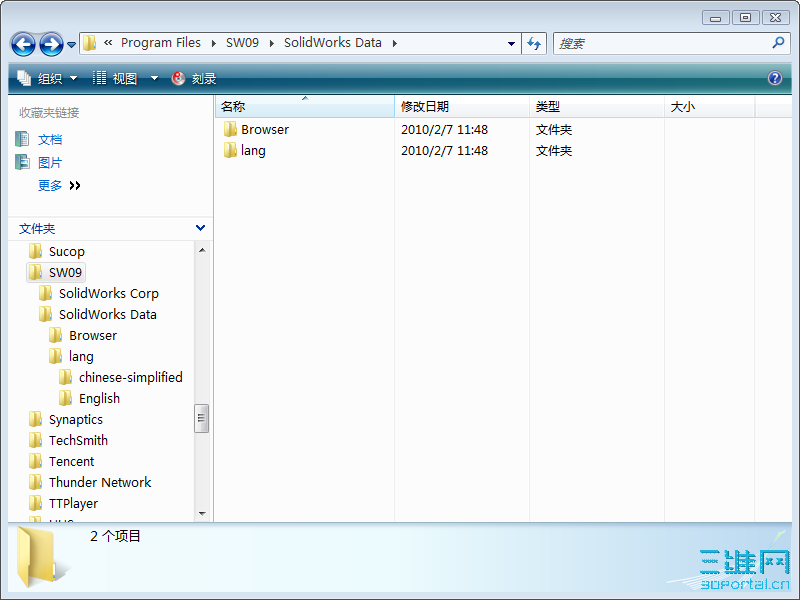Open the 视图 dropdown arrow

(x=154, y=79)
